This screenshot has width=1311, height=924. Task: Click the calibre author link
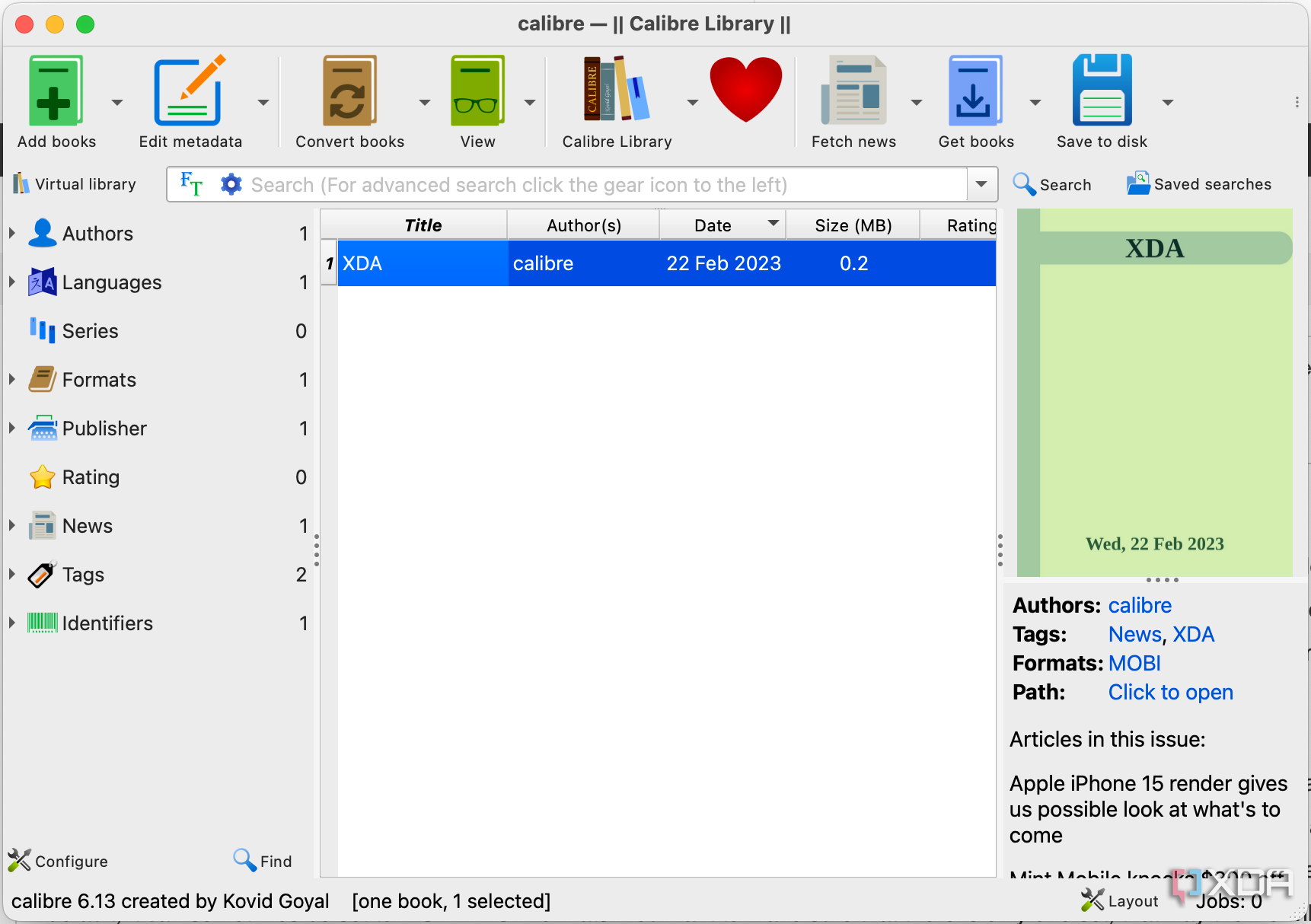tap(1140, 605)
